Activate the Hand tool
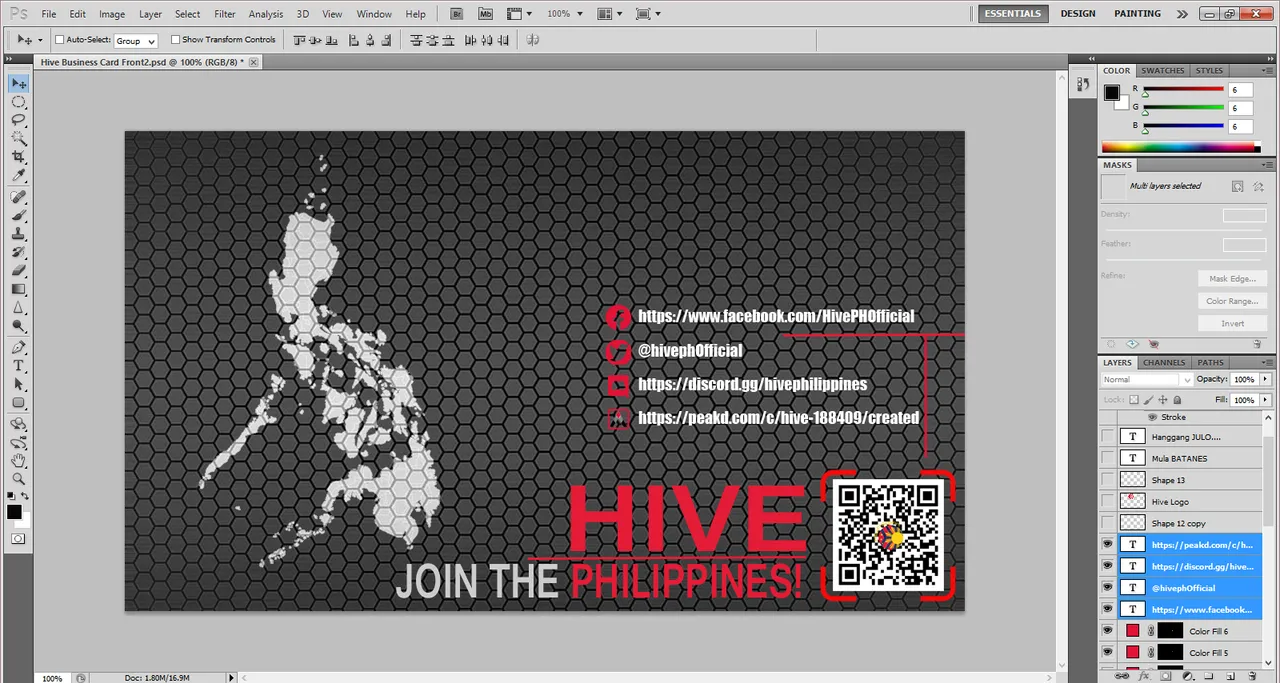Image resolution: width=1280 pixels, height=683 pixels. point(18,460)
